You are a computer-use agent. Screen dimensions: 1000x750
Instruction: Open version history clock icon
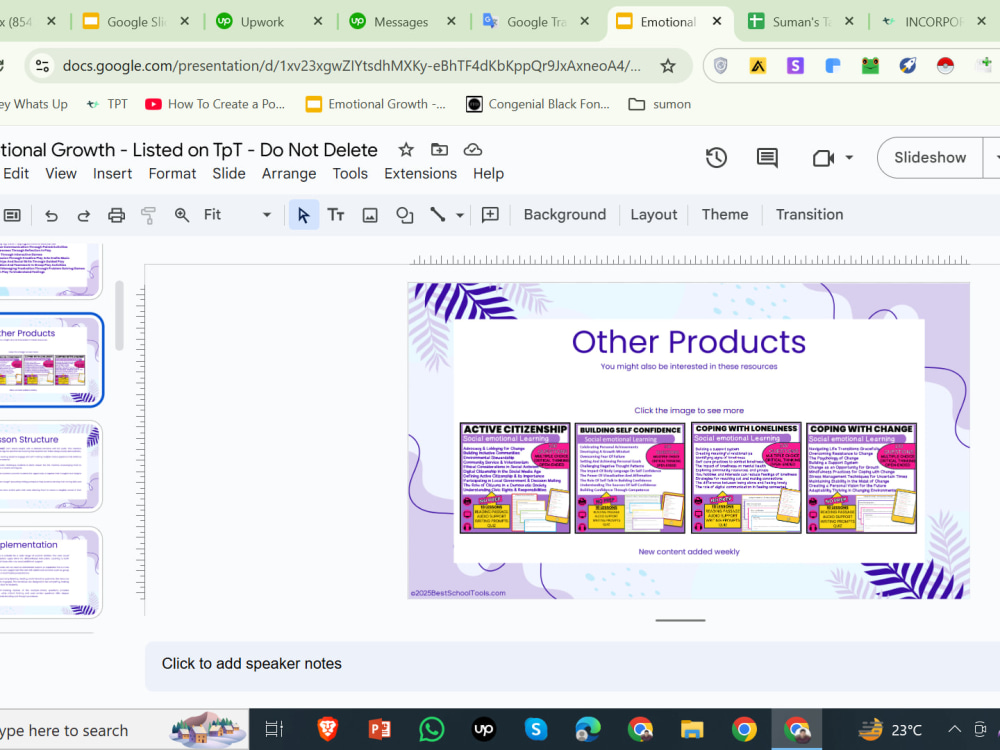(716, 158)
